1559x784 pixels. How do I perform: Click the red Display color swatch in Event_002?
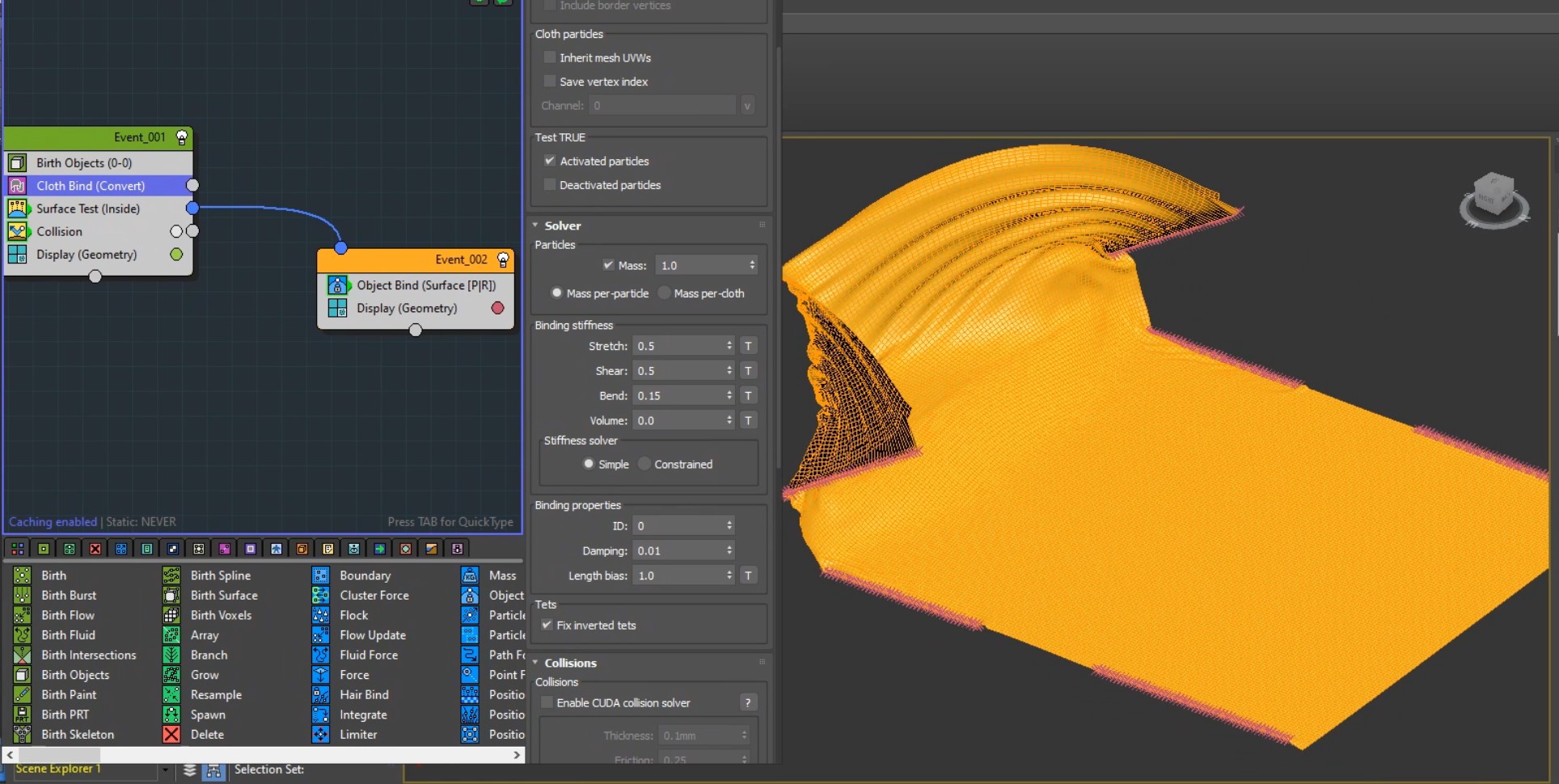pyautogui.click(x=498, y=308)
